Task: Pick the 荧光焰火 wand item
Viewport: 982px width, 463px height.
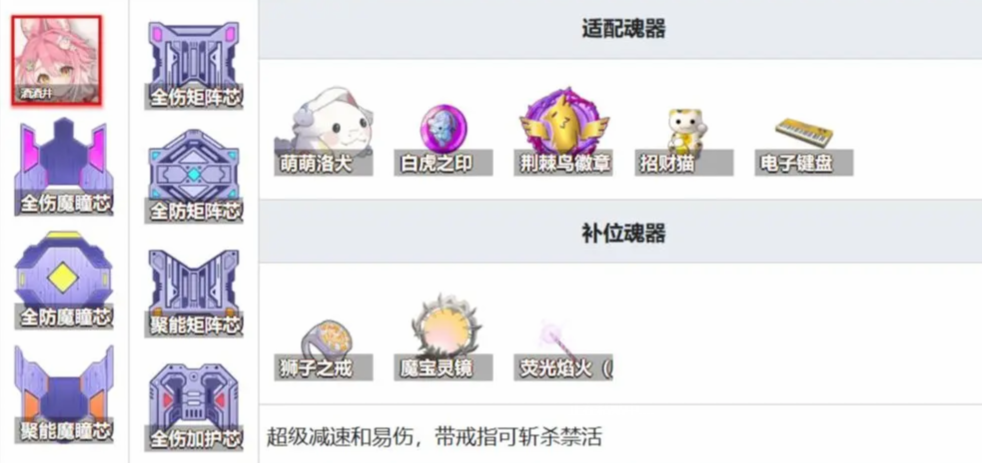Action: coord(563,350)
